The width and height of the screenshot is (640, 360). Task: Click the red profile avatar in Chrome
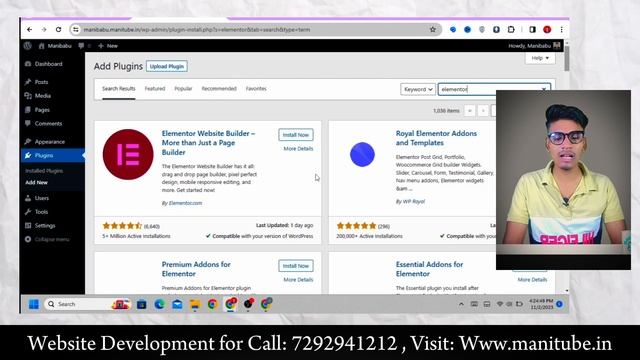coord(547,29)
